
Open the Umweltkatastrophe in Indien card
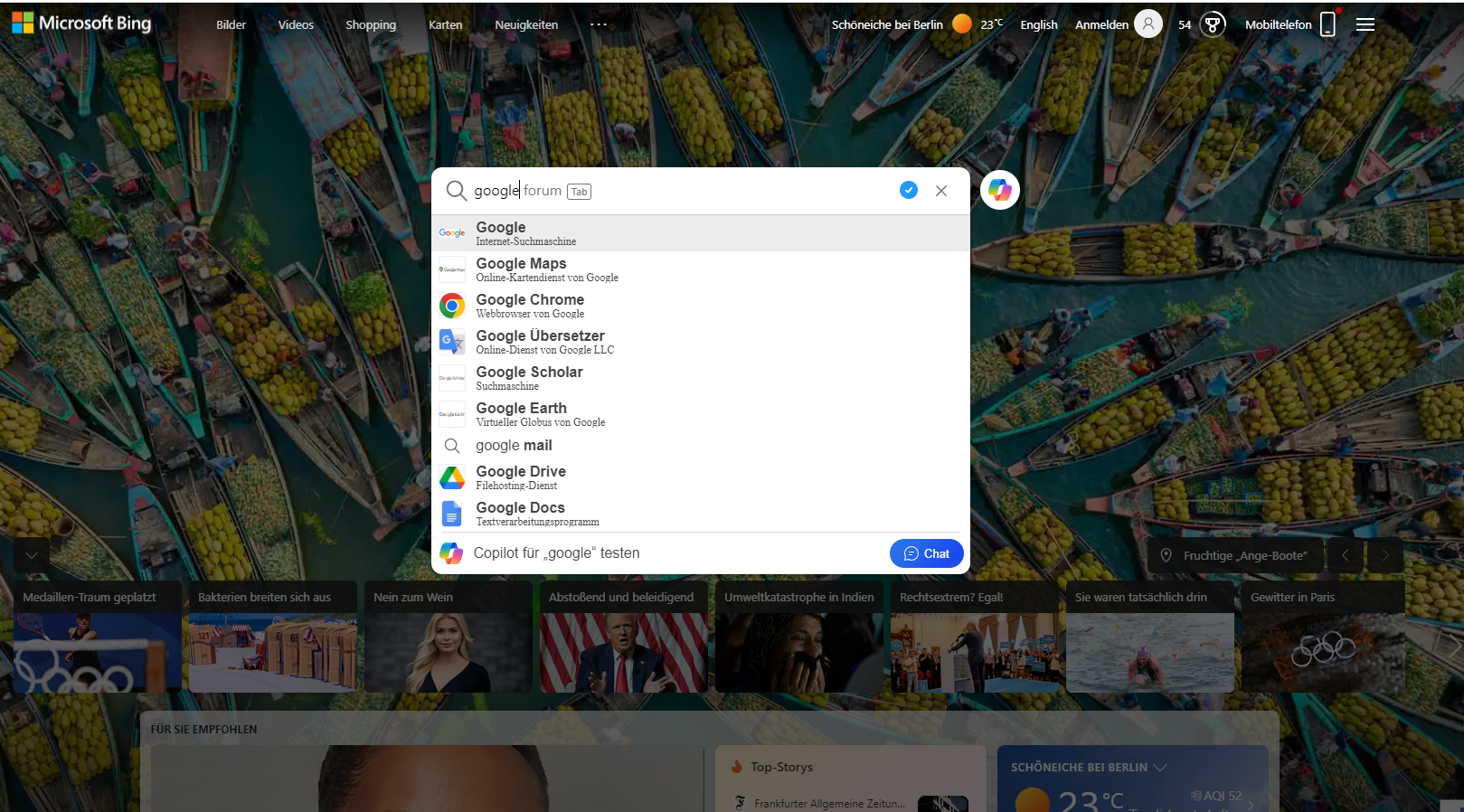(799, 637)
